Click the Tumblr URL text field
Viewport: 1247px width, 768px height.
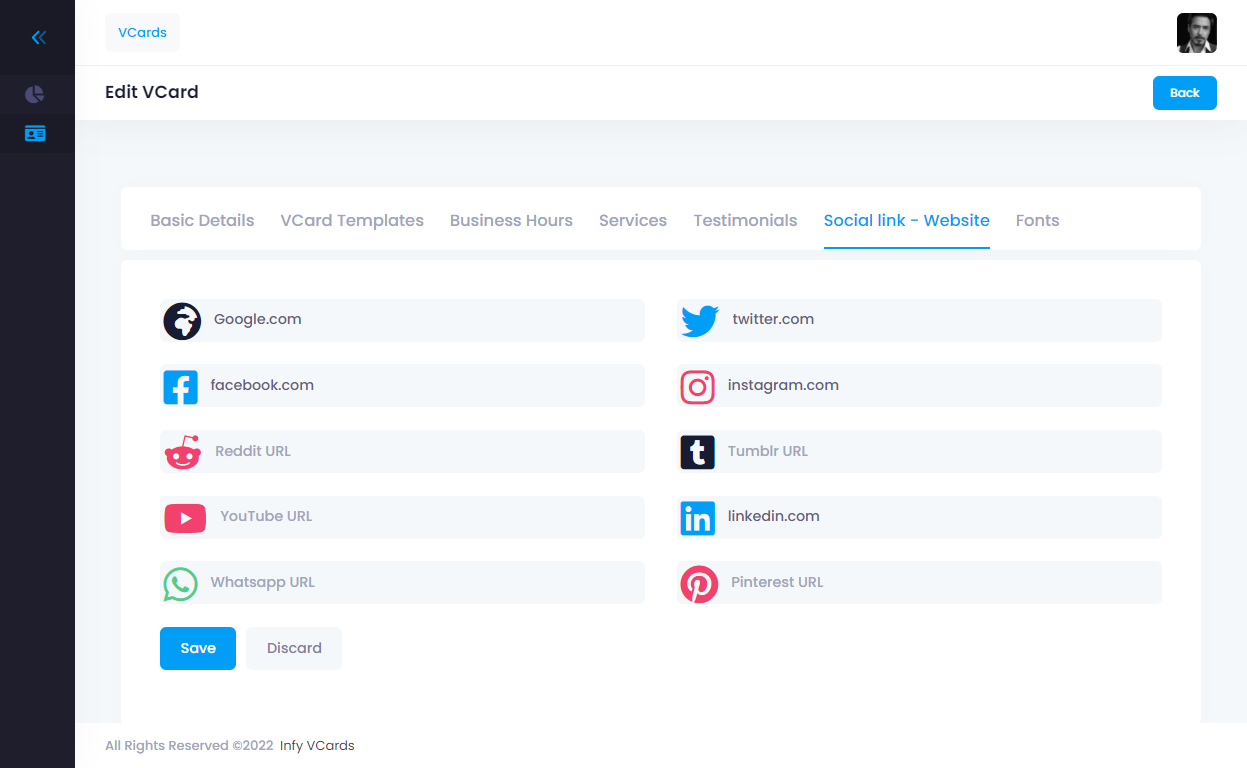(x=938, y=451)
